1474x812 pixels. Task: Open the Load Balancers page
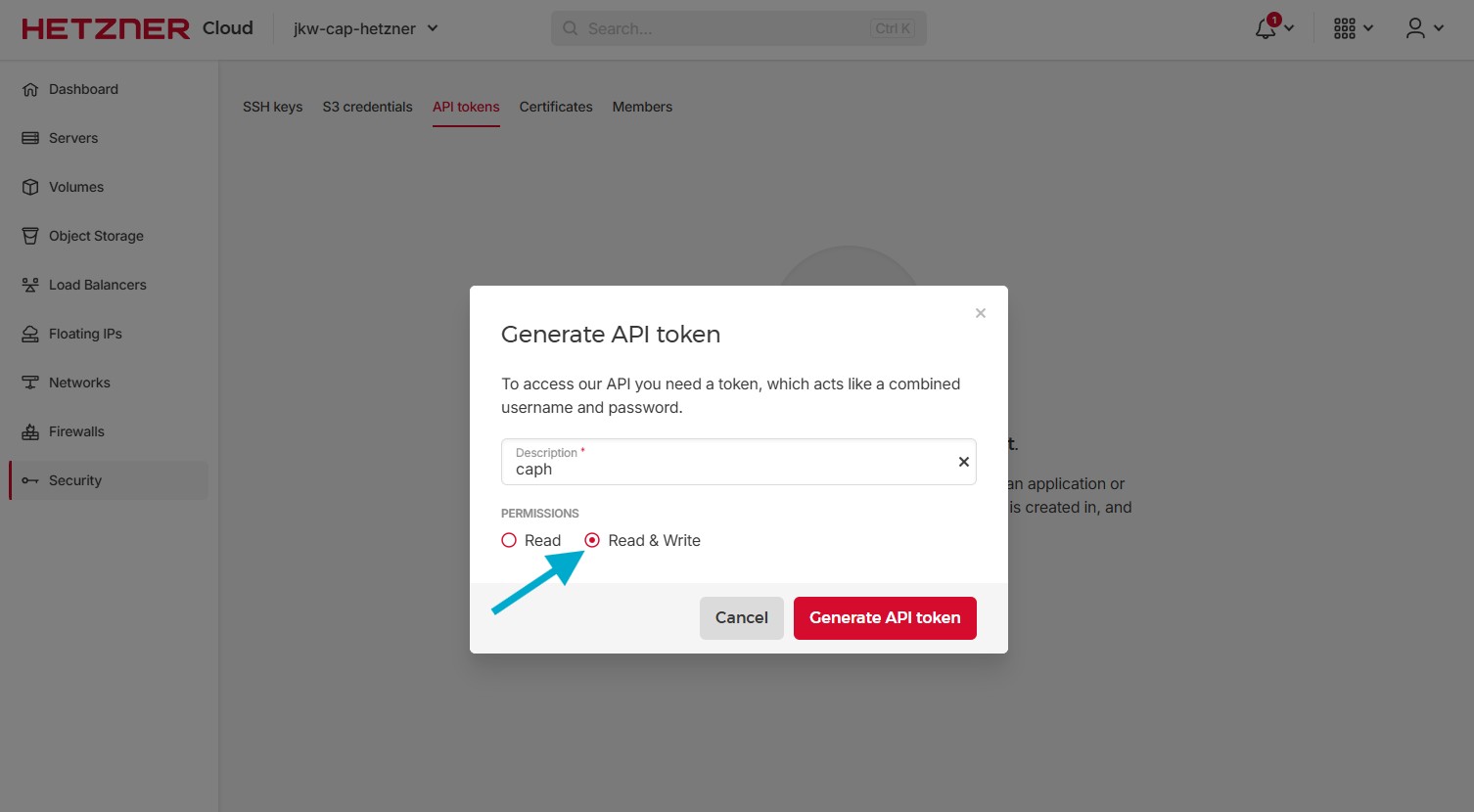point(96,284)
